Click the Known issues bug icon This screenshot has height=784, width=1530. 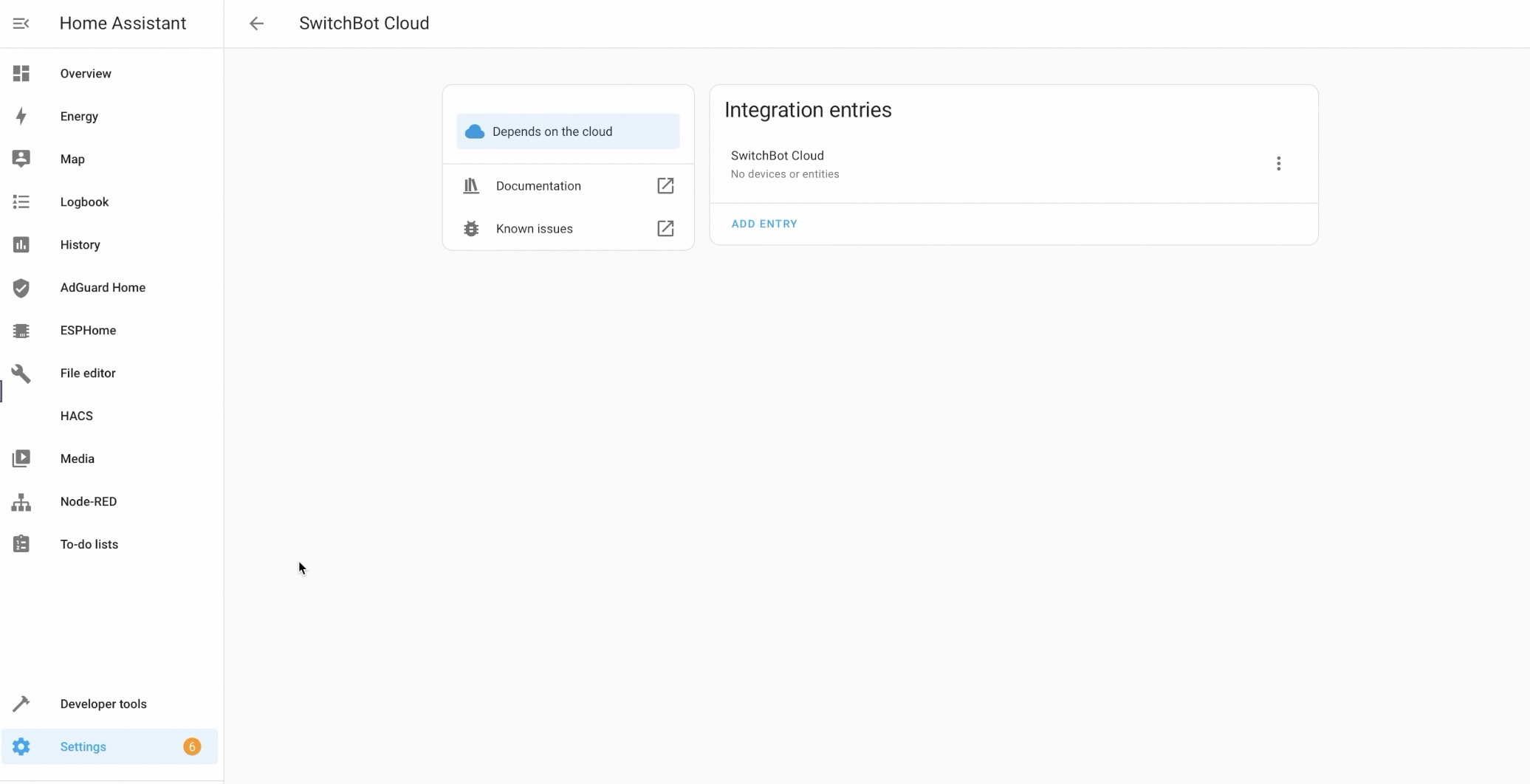coord(471,229)
